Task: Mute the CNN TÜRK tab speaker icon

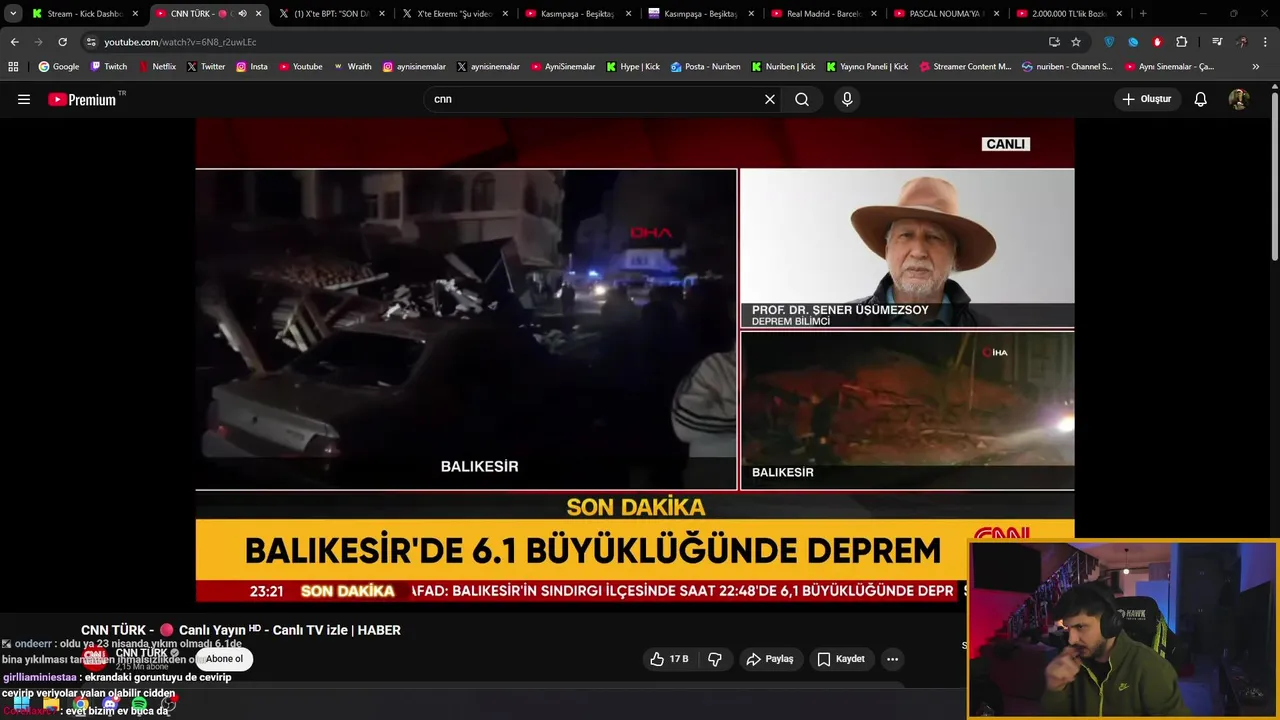Action: [242, 14]
